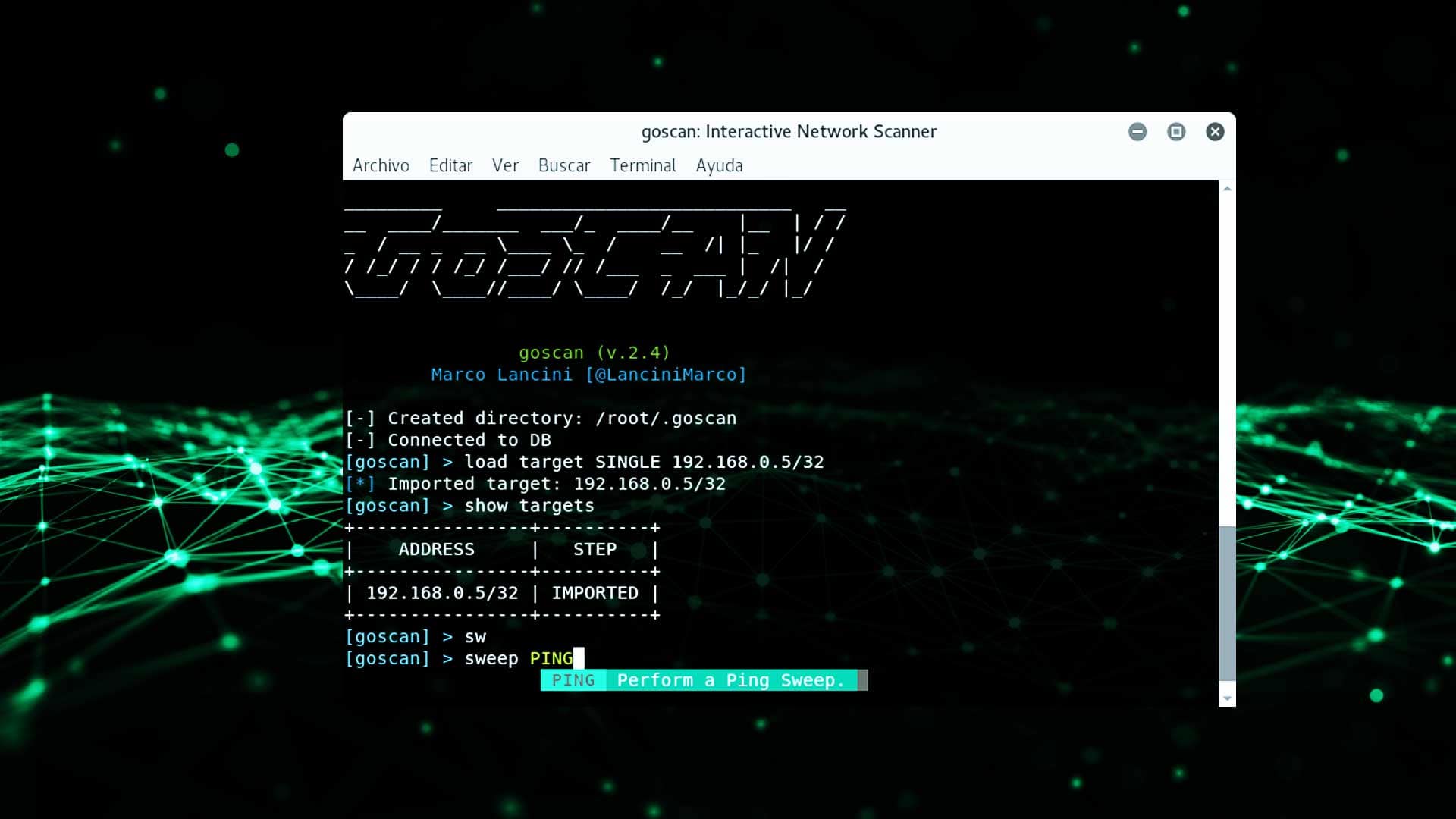Open the Archivo menu
Viewport: 1456px width, 819px height.
(381, 165)
